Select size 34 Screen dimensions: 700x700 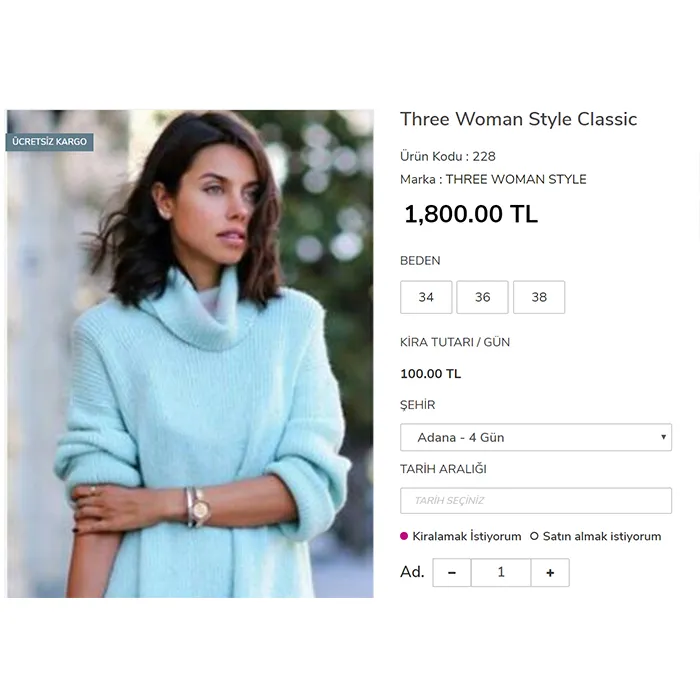(x=426, y=297)
